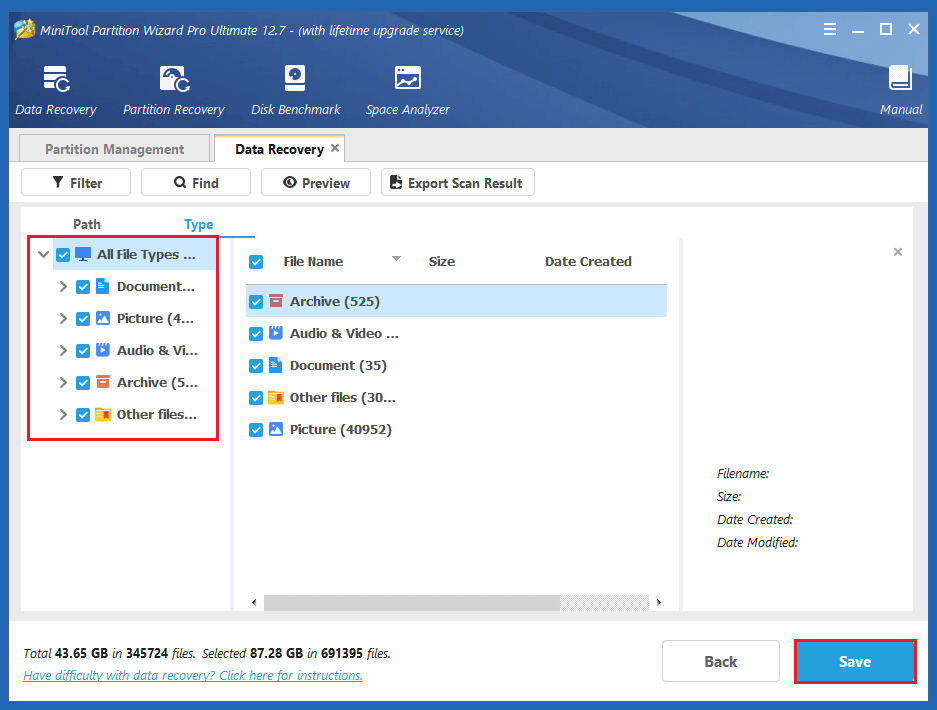Open the Data Recovery tool icon
This screenshot has width=937, height=710.
coord(56,79)
